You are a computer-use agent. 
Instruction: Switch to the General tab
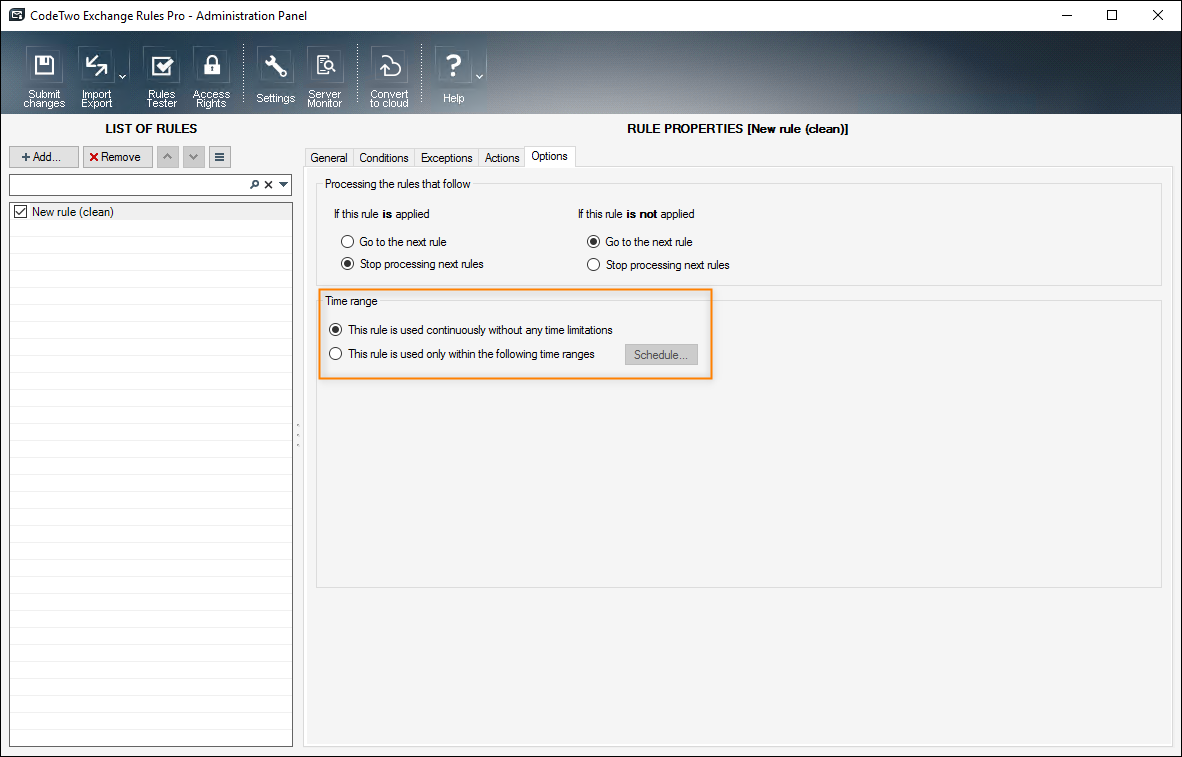[329, 158]
